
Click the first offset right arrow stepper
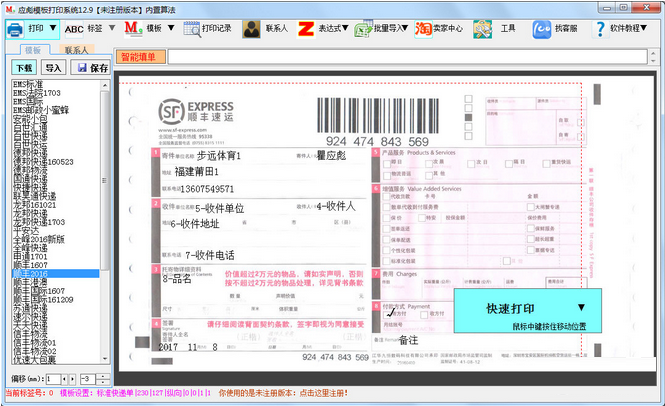72,379
